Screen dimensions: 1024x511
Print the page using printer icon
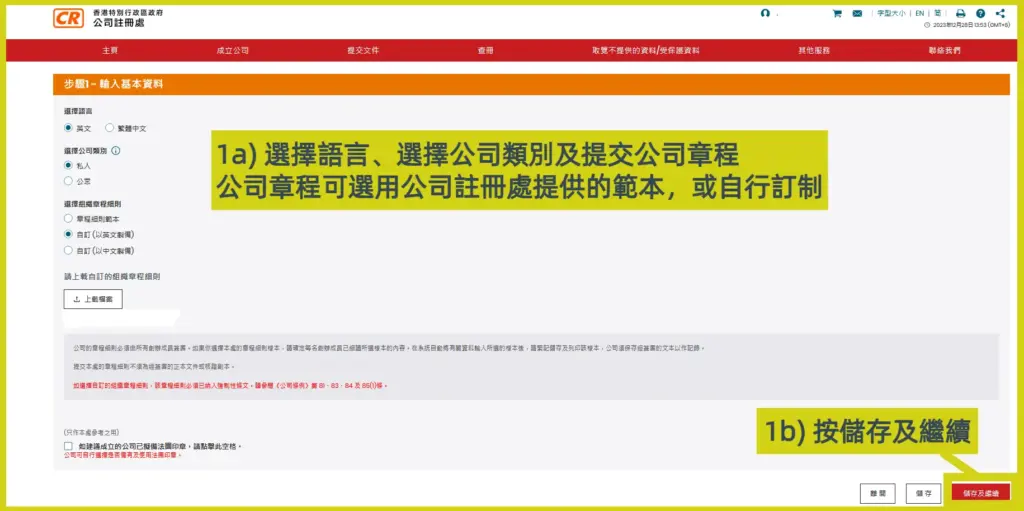pyautogui.click(x=960, y=14)
